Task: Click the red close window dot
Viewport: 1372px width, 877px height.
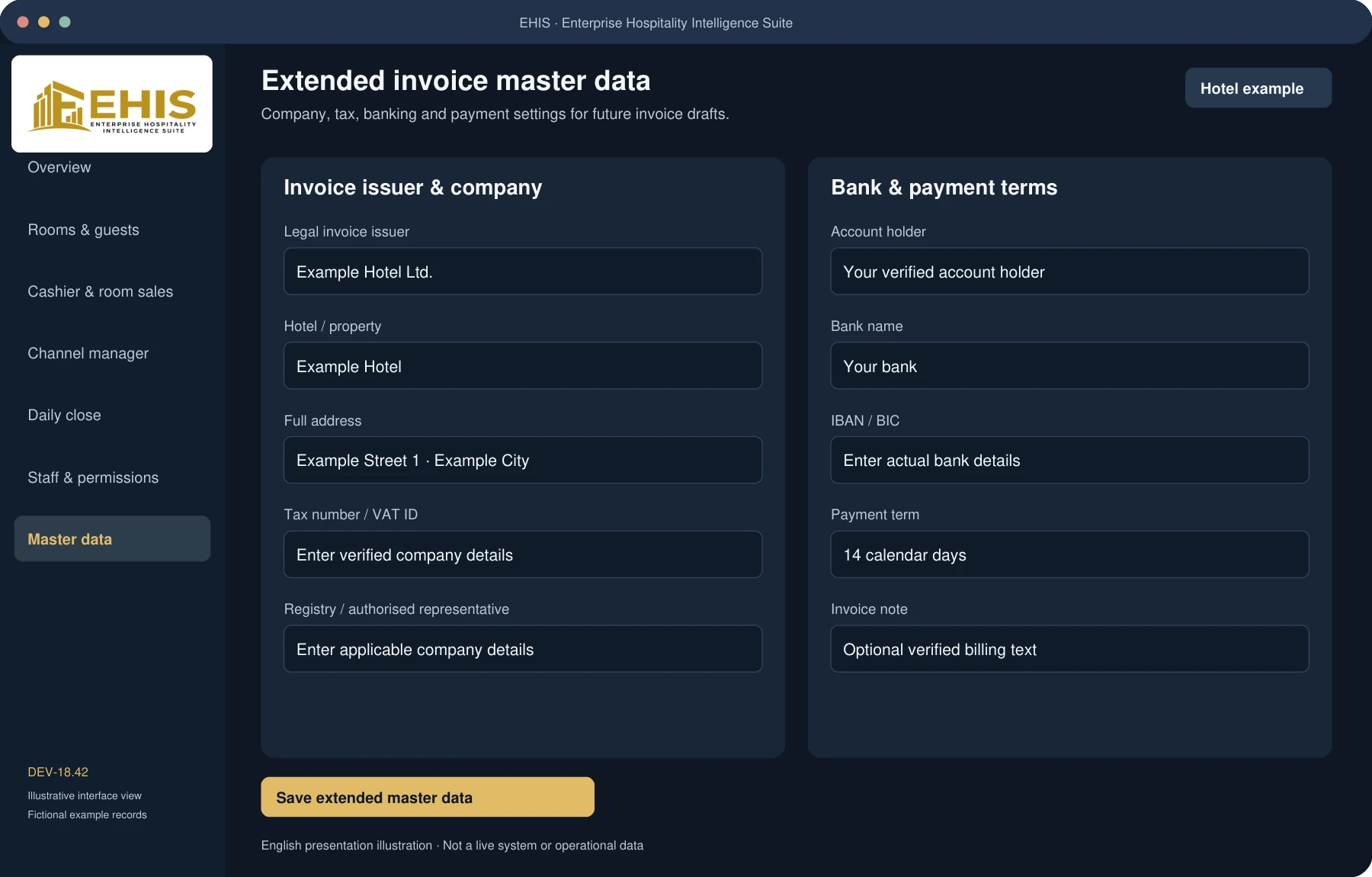Action: click(x=23, y=22)
